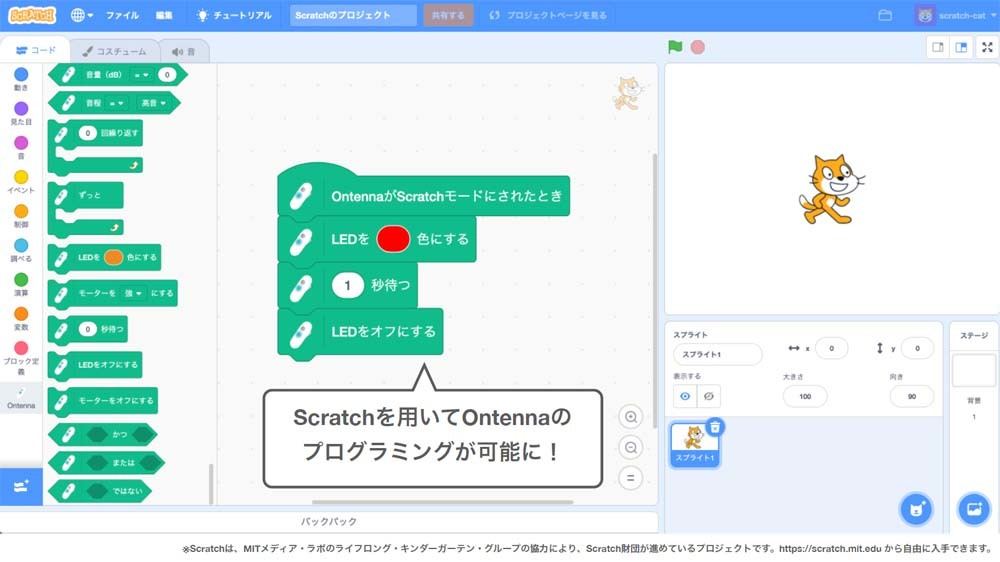Reset workspace zoom with equals icon
Image resolution: width=1000 pixels, height=562 pixels.
click(x=631, y=478)
